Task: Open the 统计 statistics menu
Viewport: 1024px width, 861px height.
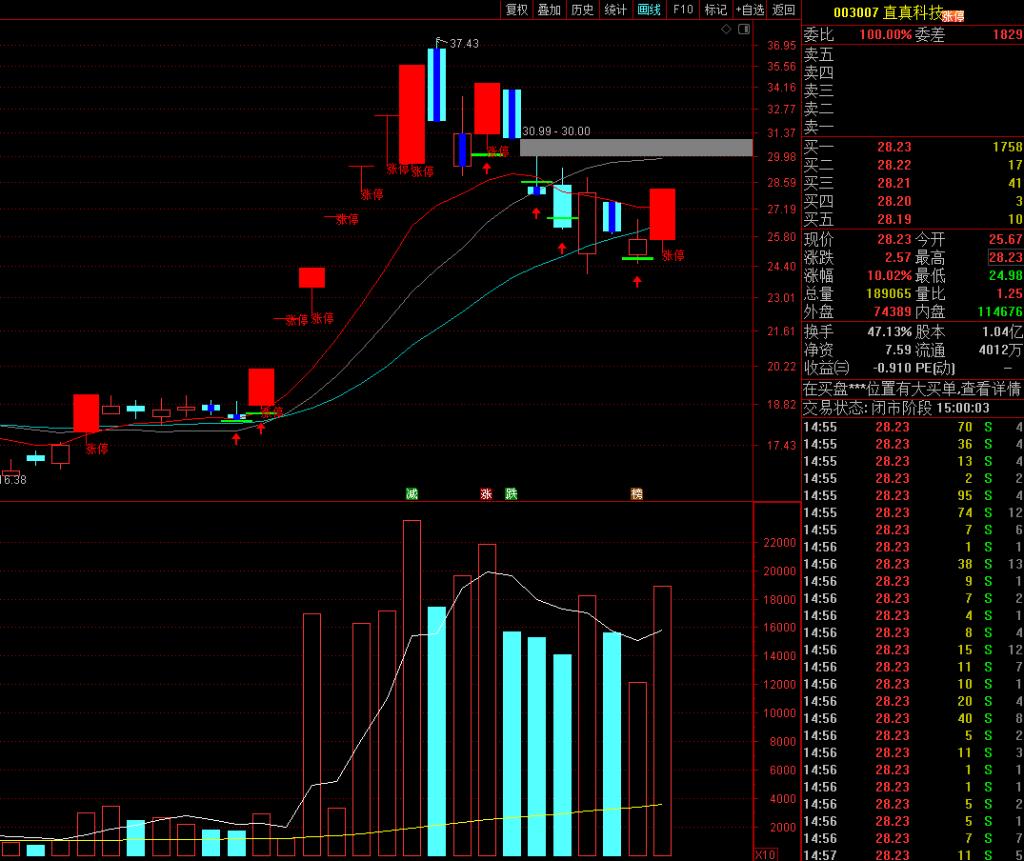Action: 616,10
